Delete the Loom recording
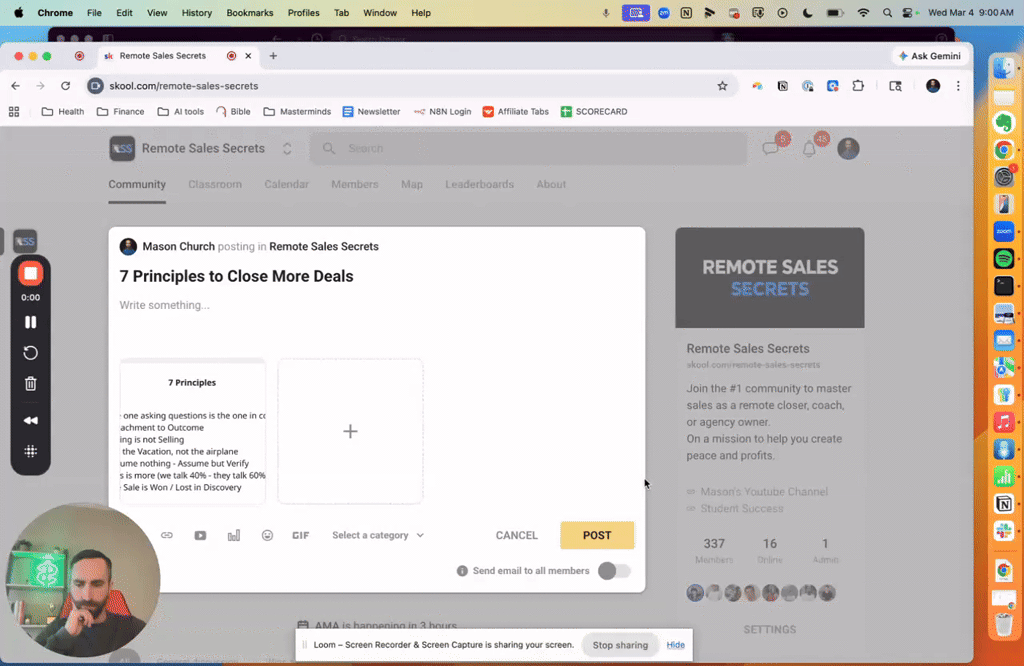The height and width of the screenshot is (666, 1024). coord(30,383)
